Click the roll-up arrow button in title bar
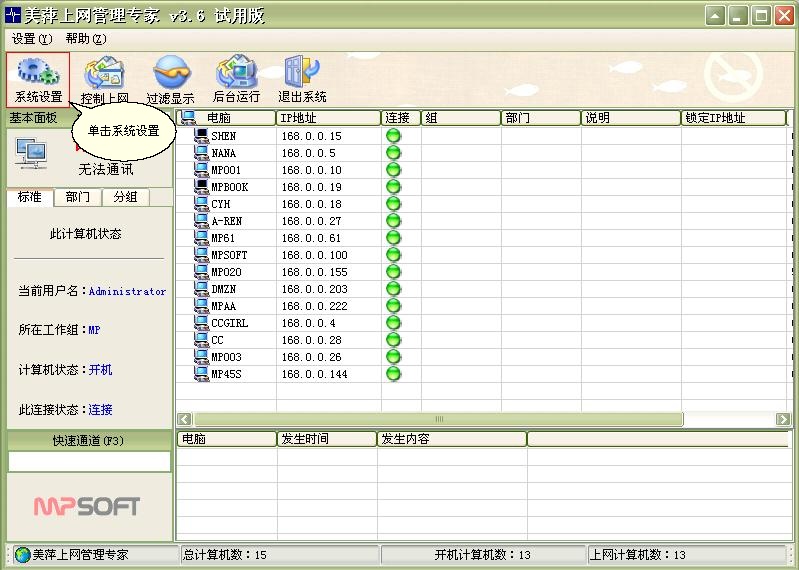This screenshot has height=570, width=799. point(715,16)
